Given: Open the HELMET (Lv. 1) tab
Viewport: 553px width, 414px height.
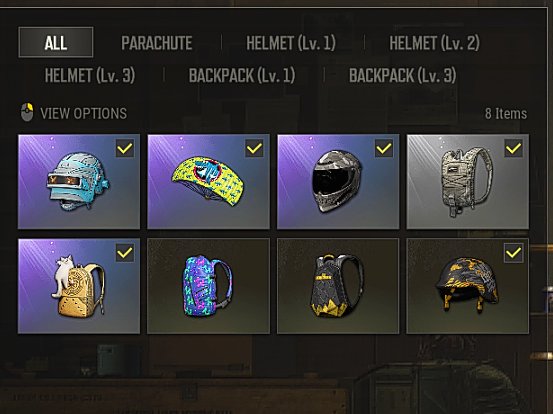Looking at the screenshot, I should pyautogui.click(x=291, y=43).
